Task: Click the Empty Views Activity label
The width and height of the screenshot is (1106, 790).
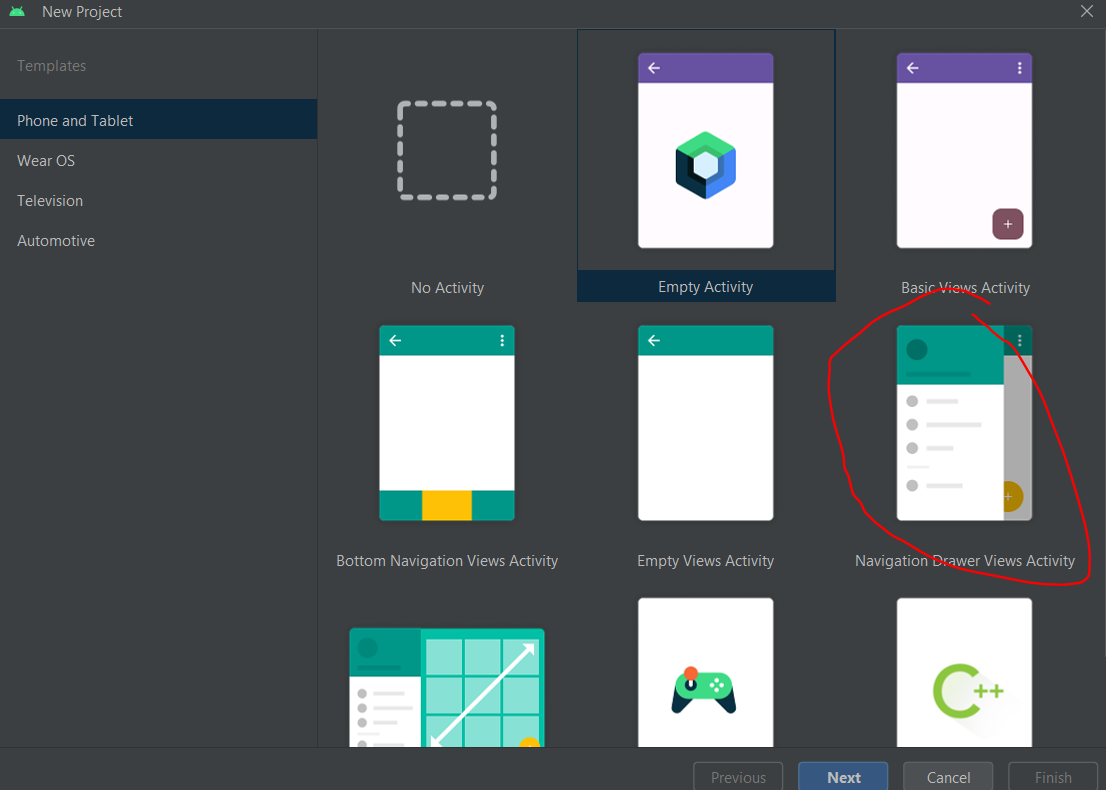Action: coord(705,561)
